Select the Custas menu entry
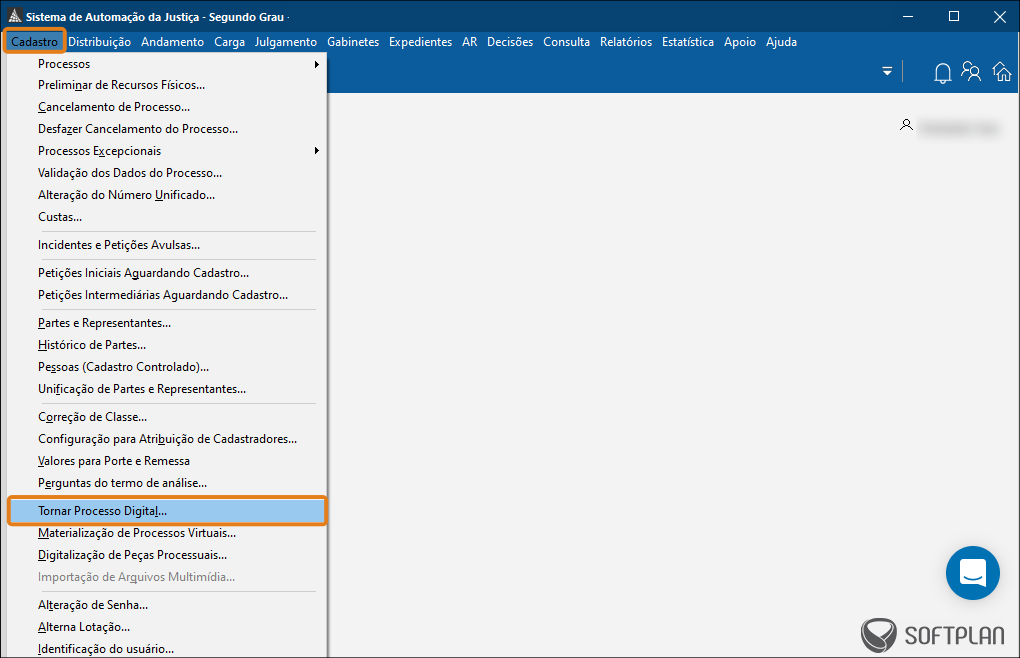The width and height of the screenshot is (1020, 658). (x=167, y=217)
